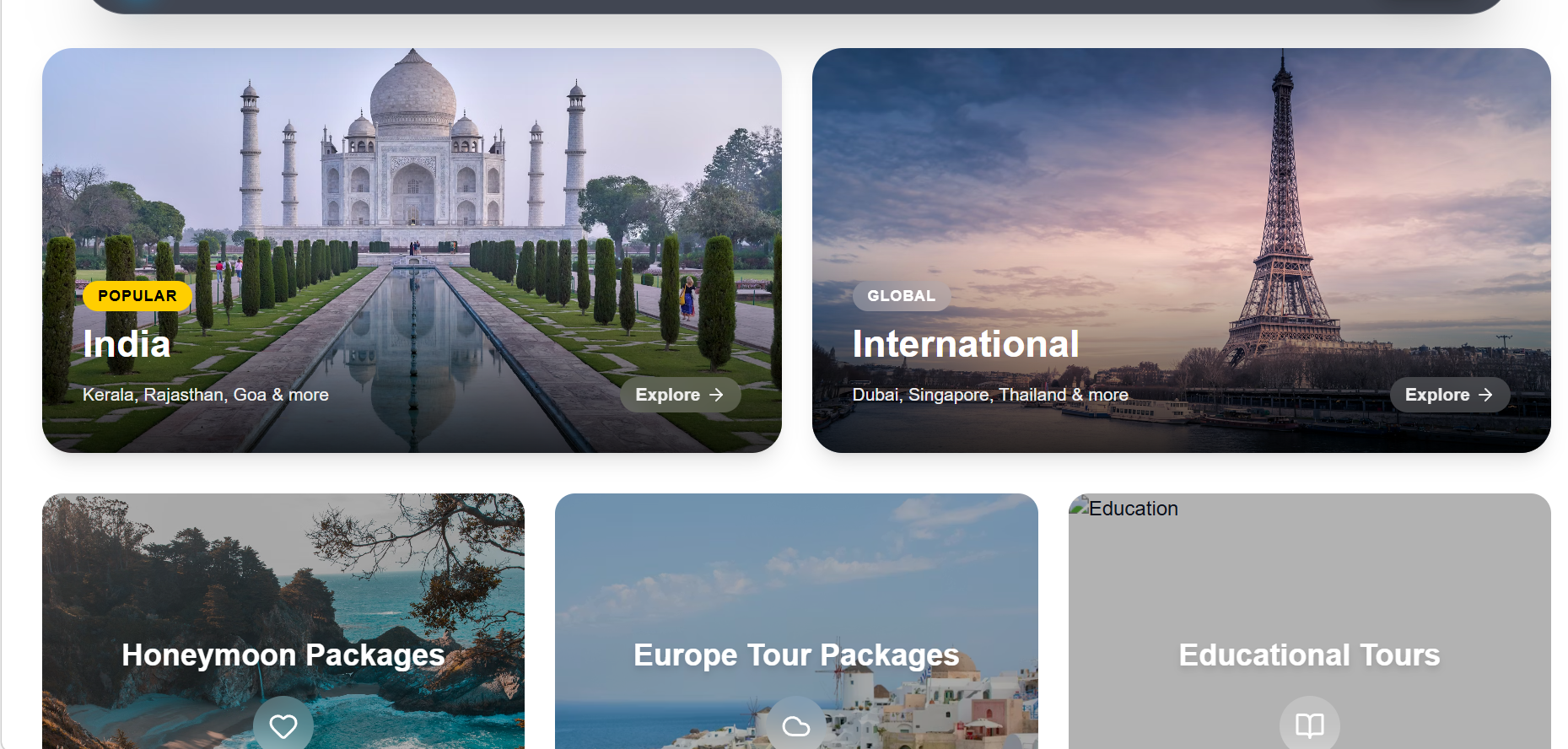The image size is (1568, 749).
Task: Click the open book icon on Educational Tours
Action: click(x=1309, y=725)
